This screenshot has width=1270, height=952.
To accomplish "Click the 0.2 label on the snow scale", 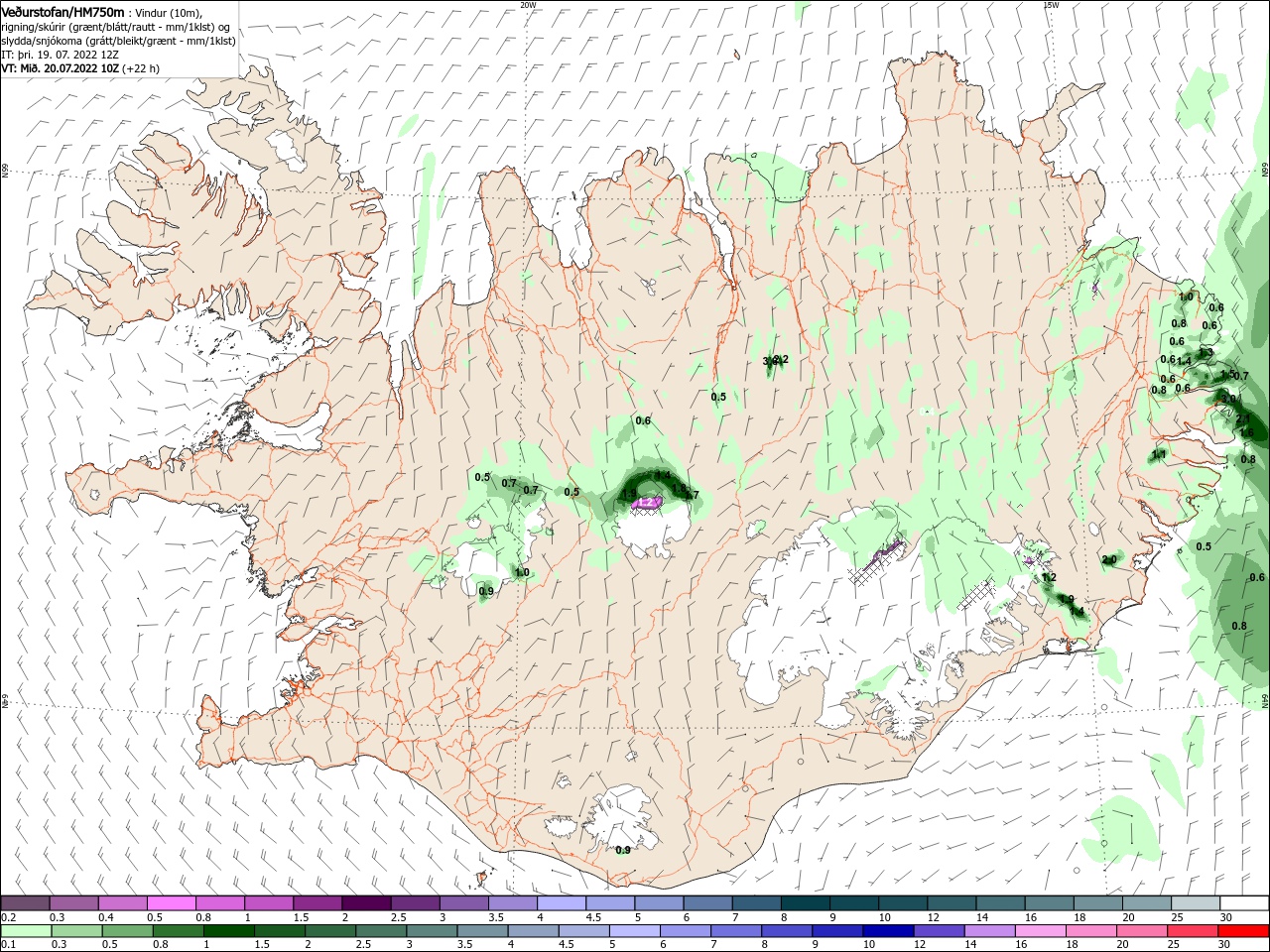I will click(x=8, y=917).
